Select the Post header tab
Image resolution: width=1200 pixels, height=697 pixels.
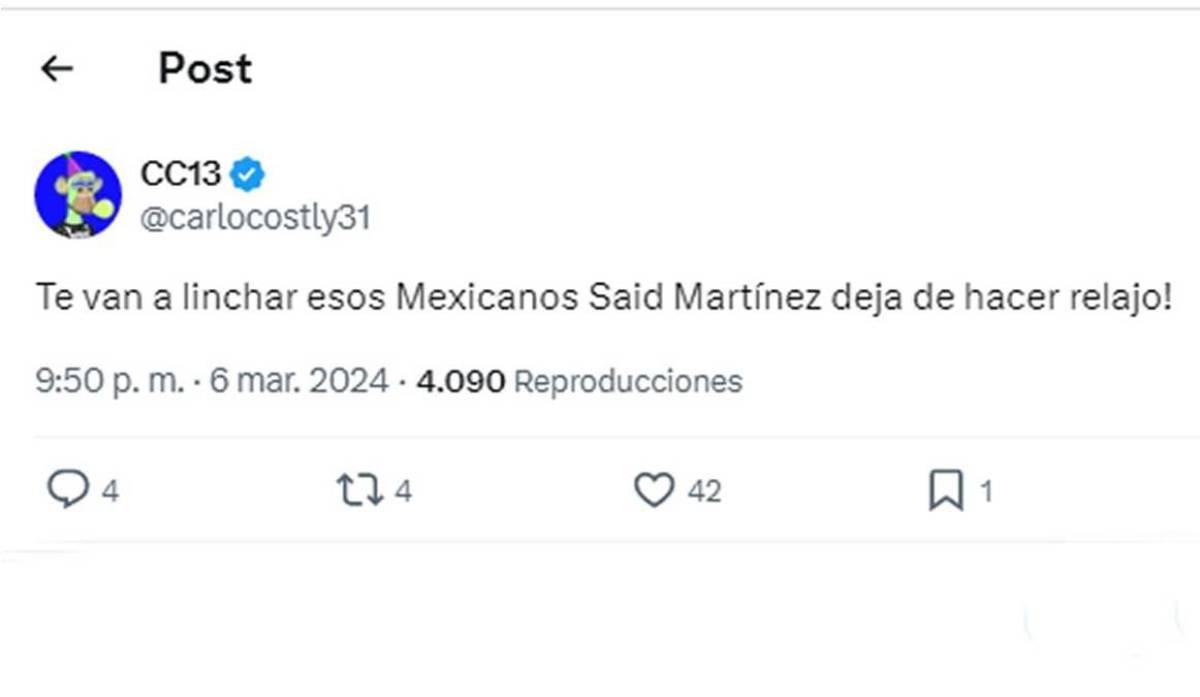click(204, 68)
